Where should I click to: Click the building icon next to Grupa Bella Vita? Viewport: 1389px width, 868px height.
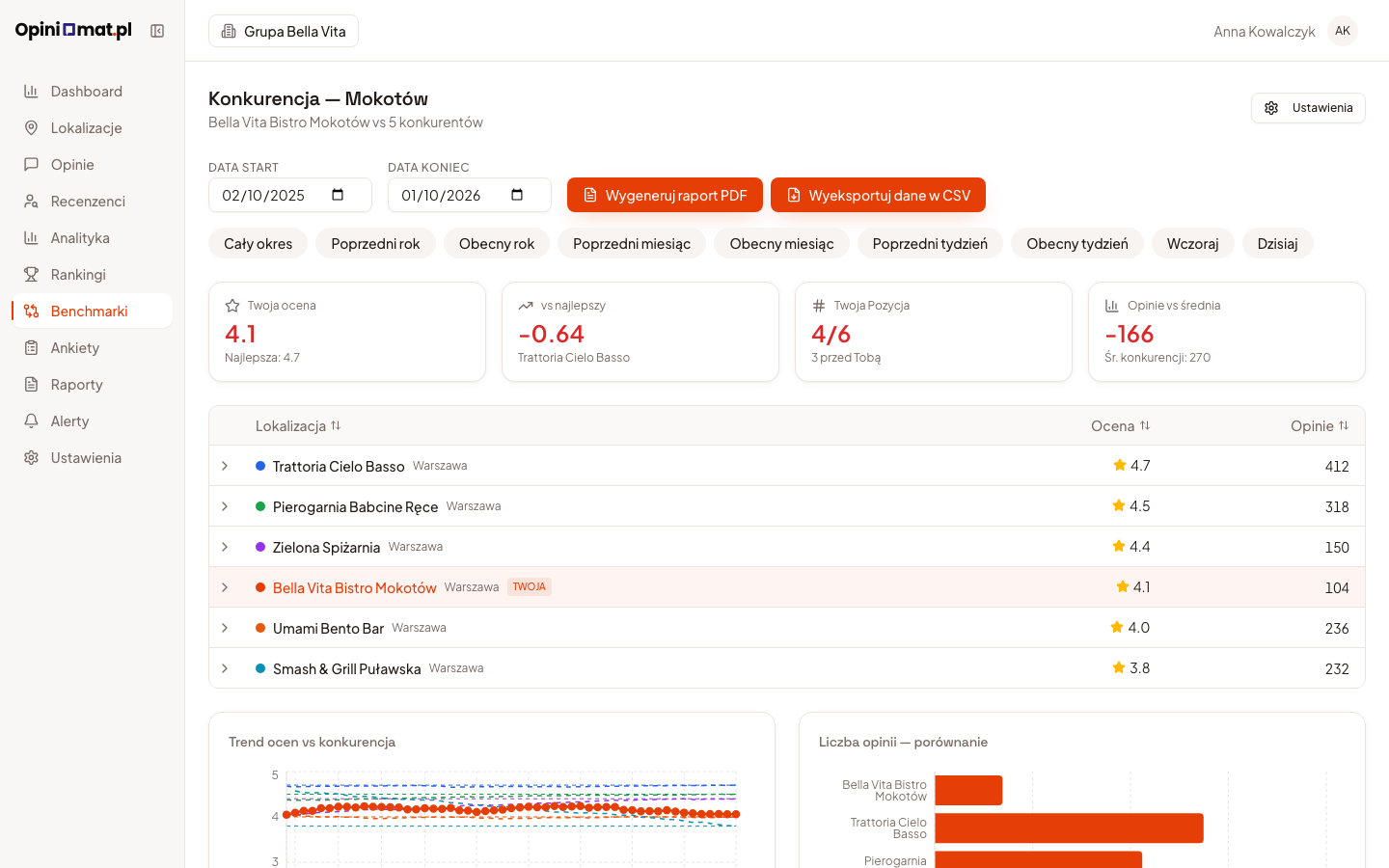(229, 31)
